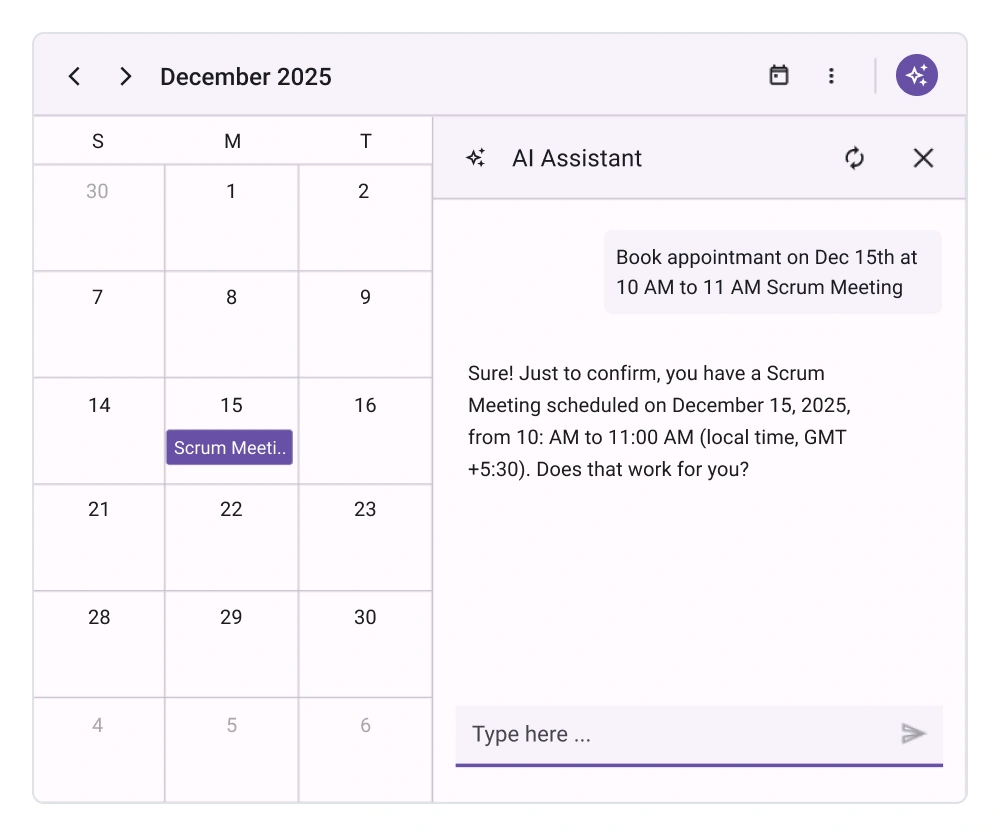1000x836 pixels.
Task: Select the greyed-out date 30 from November
Action: tap(97, 218)
